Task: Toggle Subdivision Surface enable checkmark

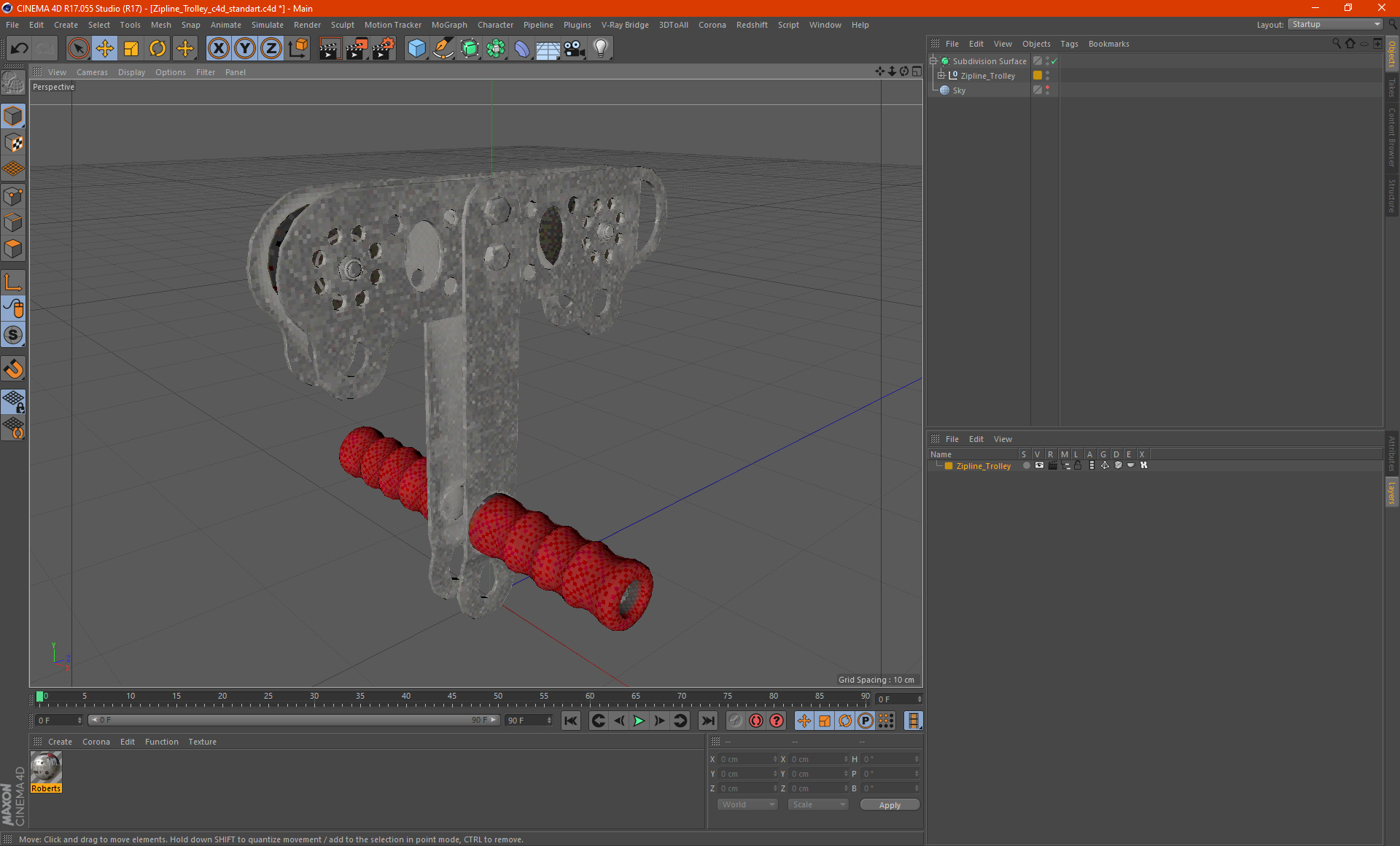Action: point(1054,61)
